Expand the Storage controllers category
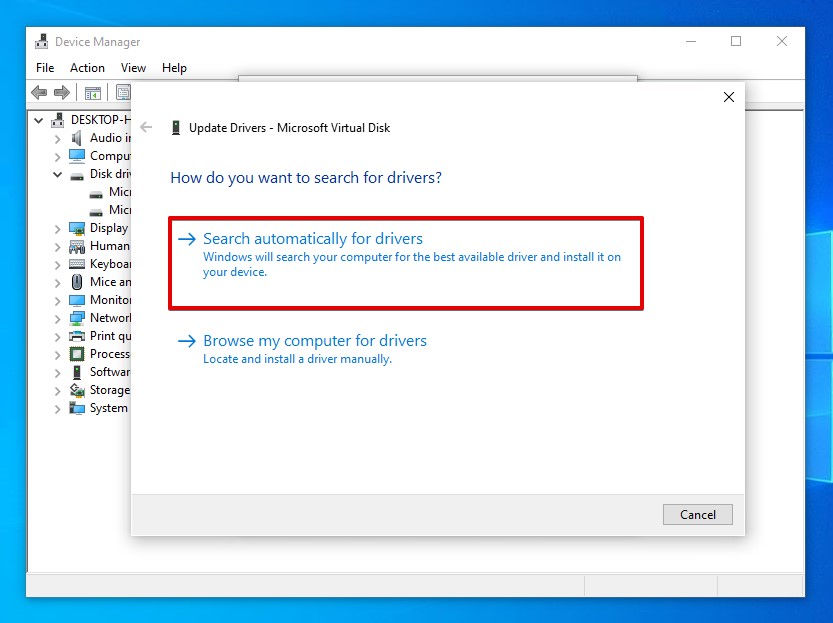 click(x=57, y=391)
